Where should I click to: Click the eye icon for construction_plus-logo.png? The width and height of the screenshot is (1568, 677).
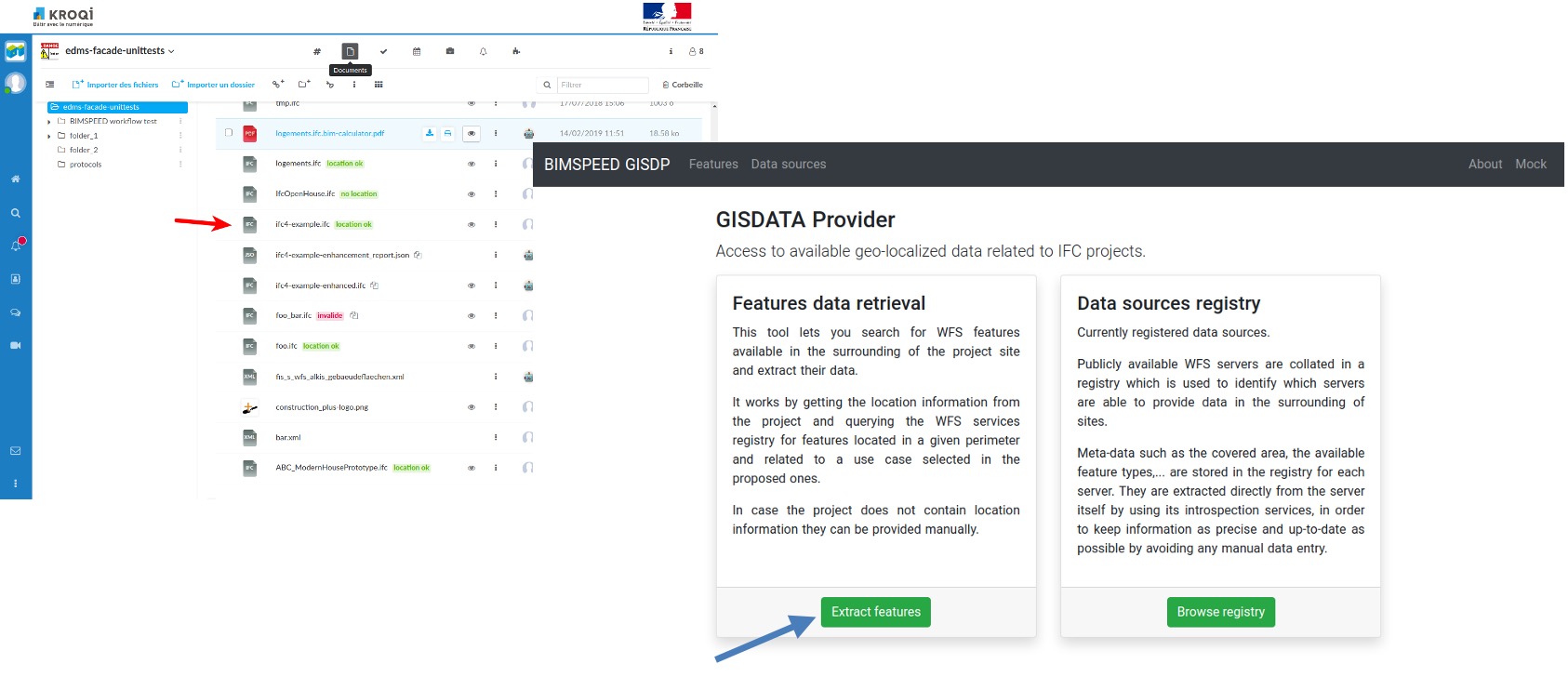pos(472,407)
